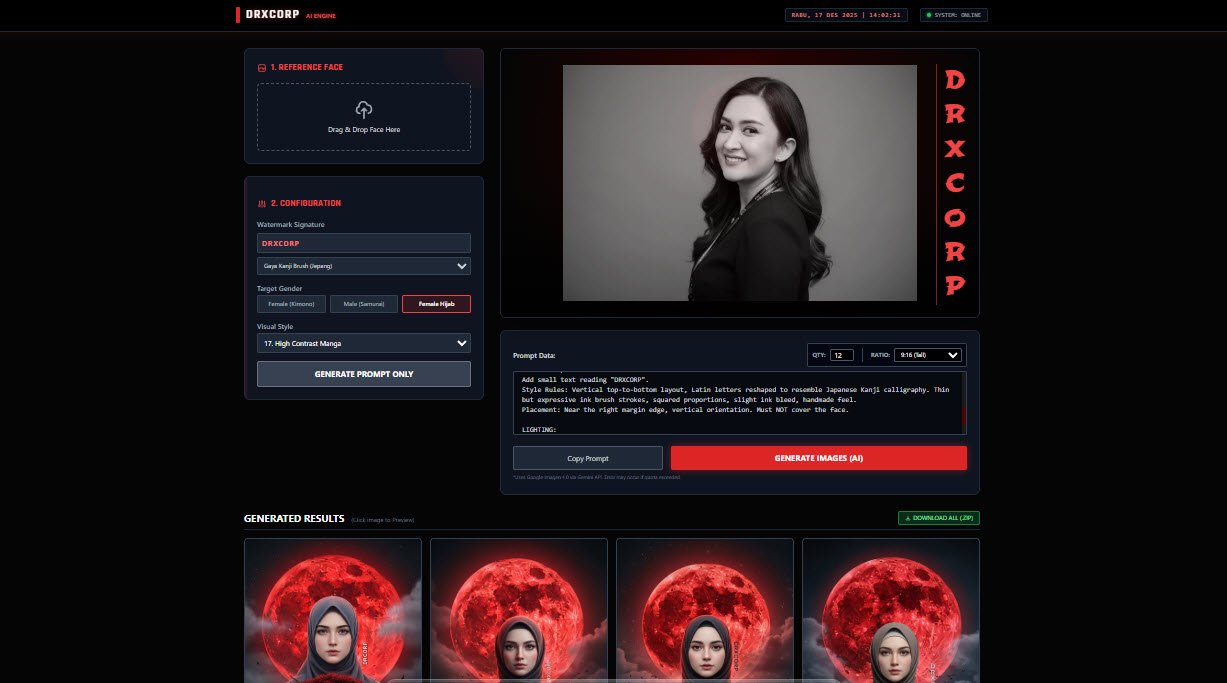Open the third generated result image
1227x683 pixels.
pyautogui.click(x=705, y=610)
